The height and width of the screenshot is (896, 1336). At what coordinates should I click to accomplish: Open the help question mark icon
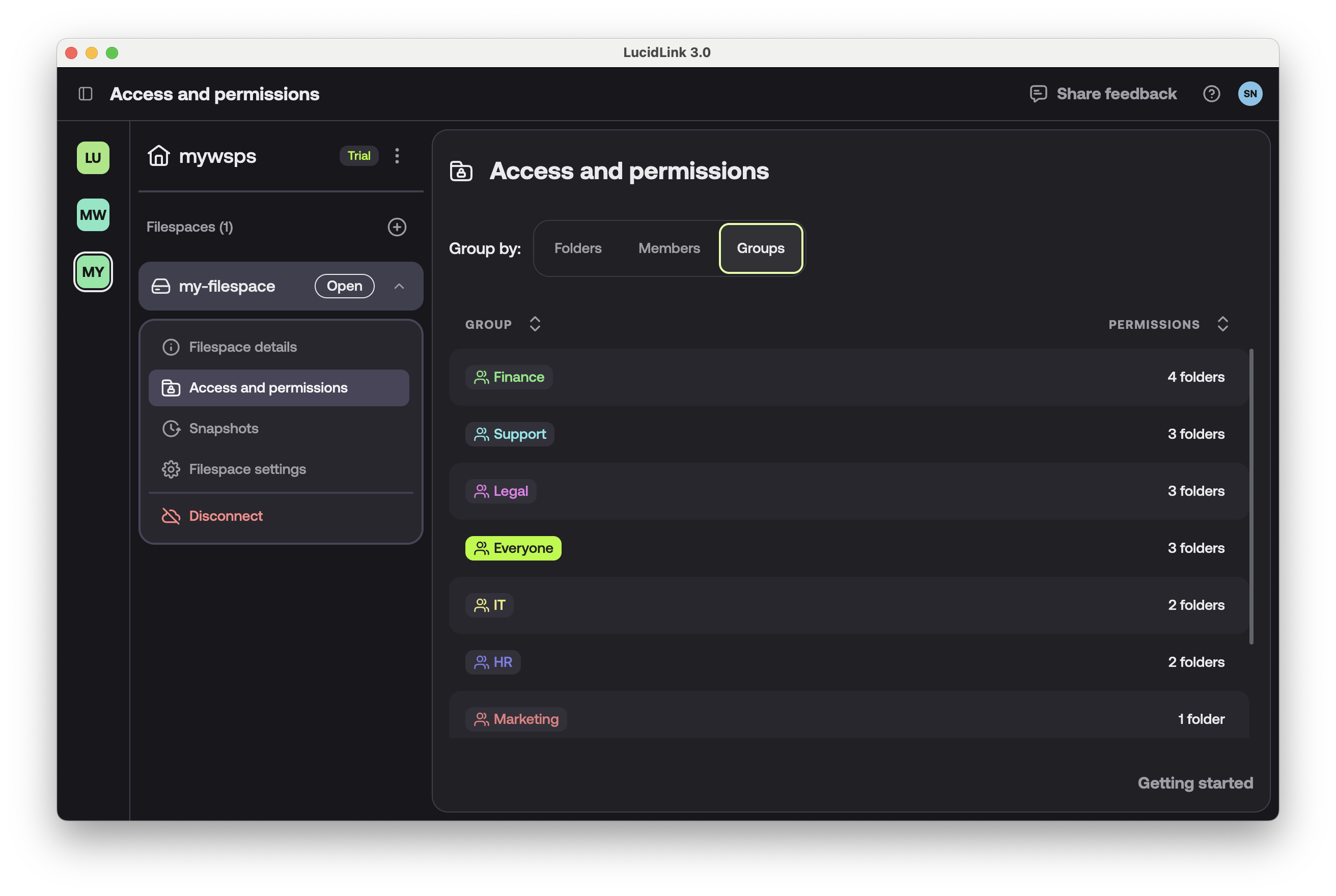[x=1211, y=94]
